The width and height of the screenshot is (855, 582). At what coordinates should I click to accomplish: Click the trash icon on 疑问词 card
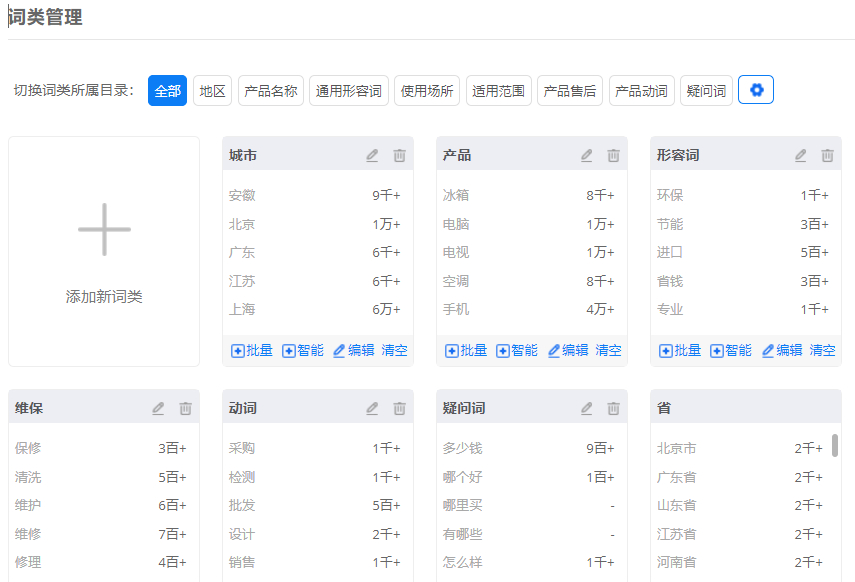coord(613,408)
